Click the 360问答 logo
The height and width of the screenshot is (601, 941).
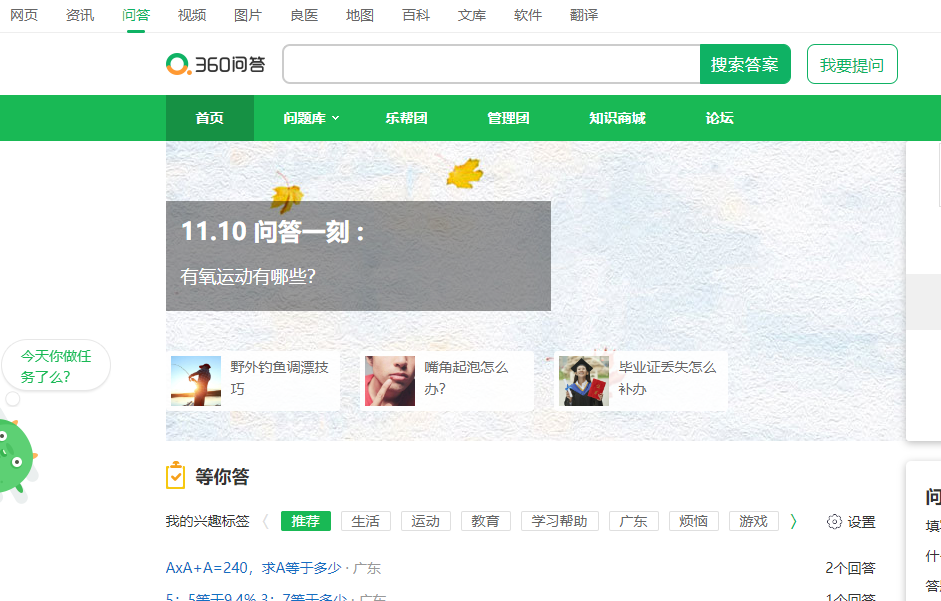[216, 64]
